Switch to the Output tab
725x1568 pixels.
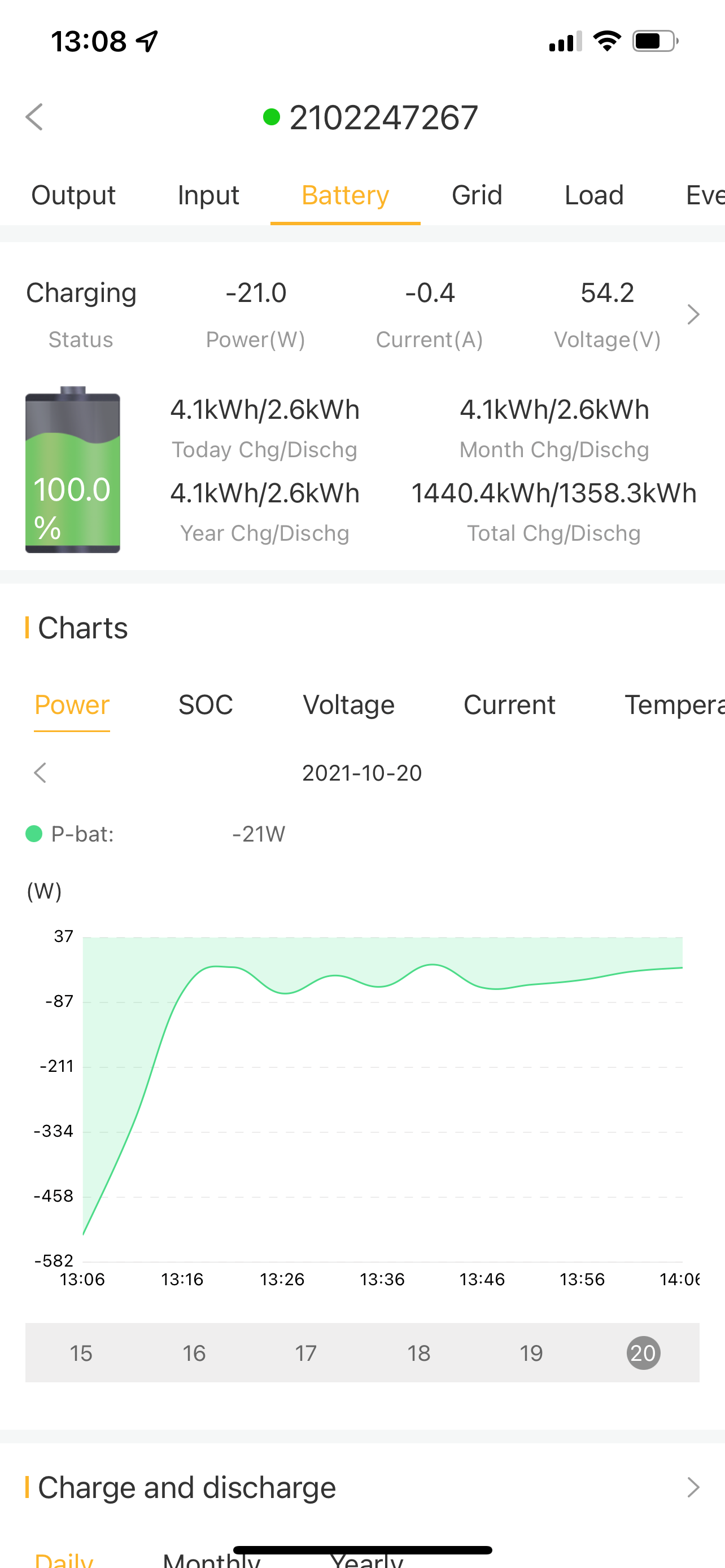point(73,195)
